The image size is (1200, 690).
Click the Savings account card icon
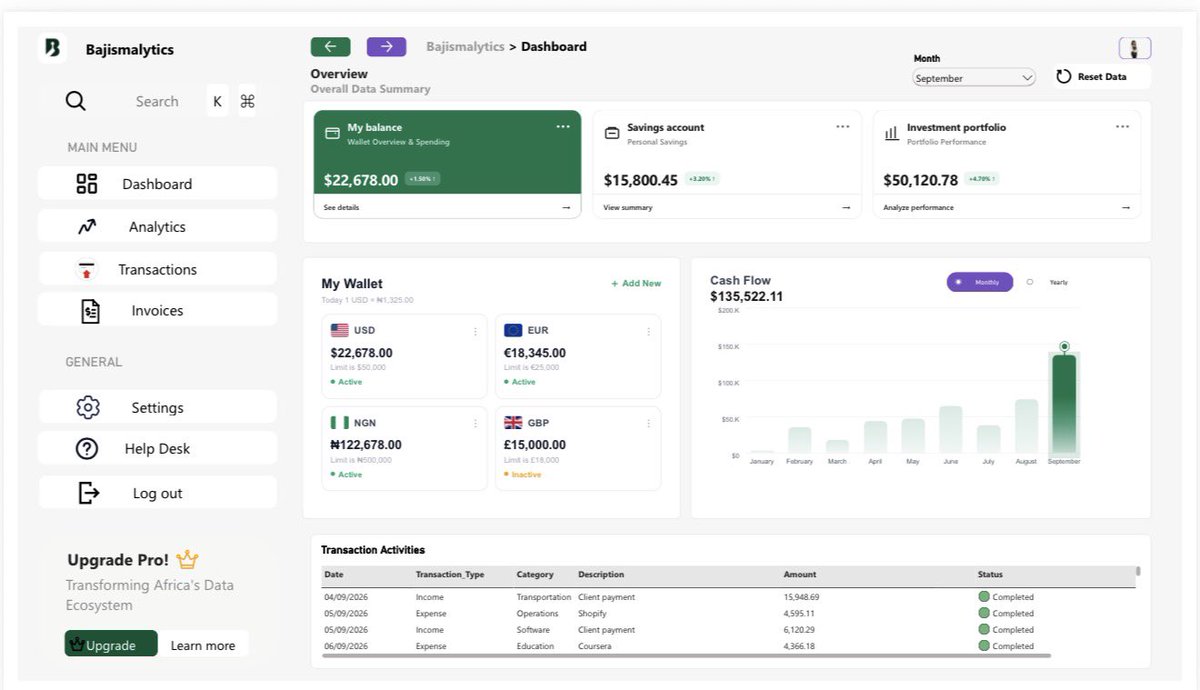coord(612,133)
